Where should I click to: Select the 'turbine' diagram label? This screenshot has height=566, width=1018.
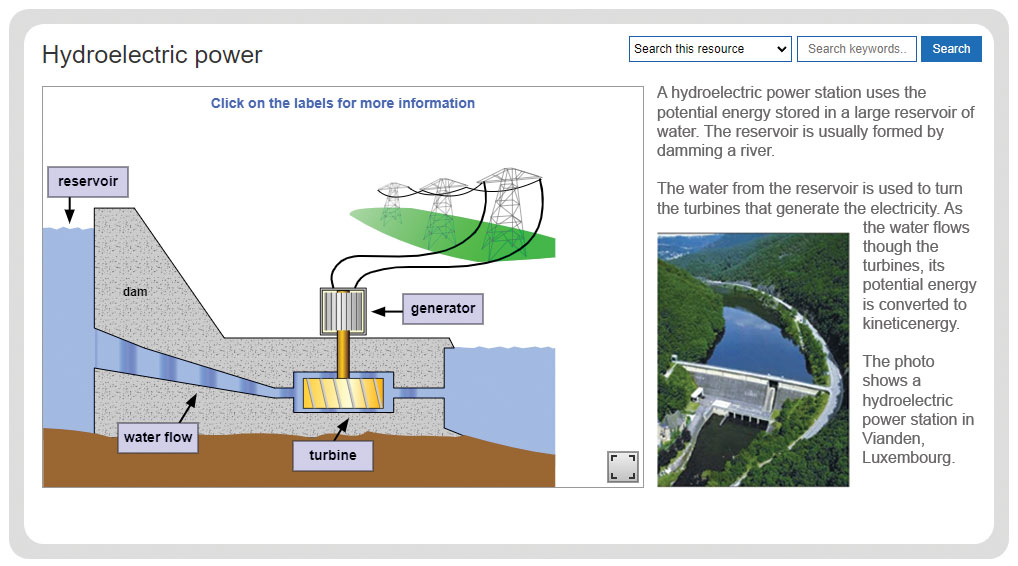click(332, 456)
